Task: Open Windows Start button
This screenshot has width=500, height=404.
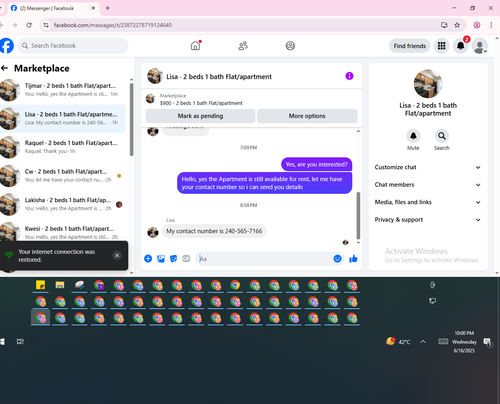Action: click(2, 341)
